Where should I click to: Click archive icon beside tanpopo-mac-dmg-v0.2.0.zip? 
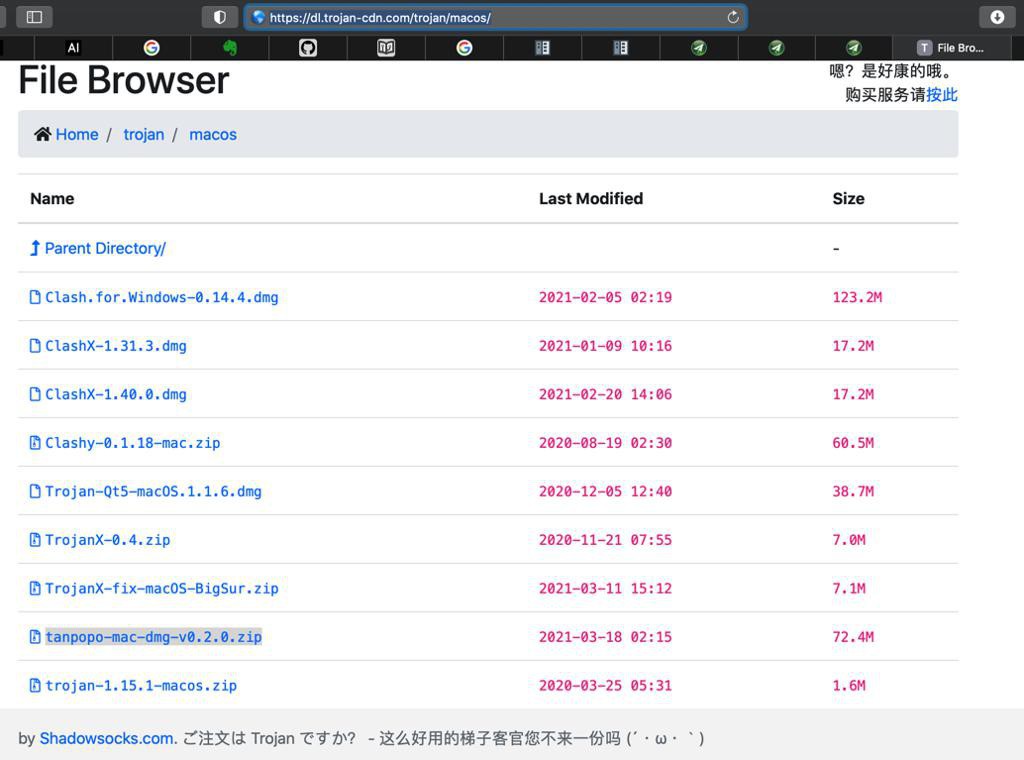click(x=35, y=637)
